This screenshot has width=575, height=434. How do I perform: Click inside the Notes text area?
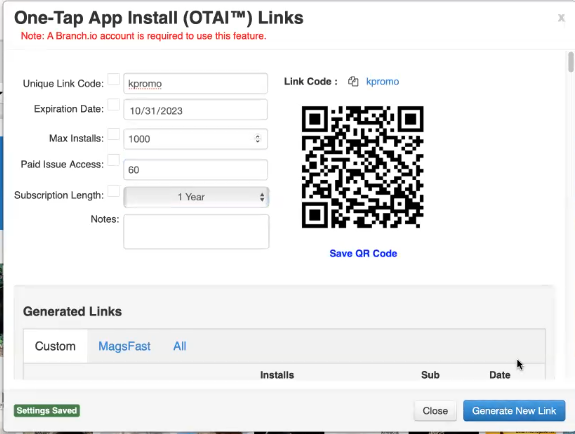196,231
